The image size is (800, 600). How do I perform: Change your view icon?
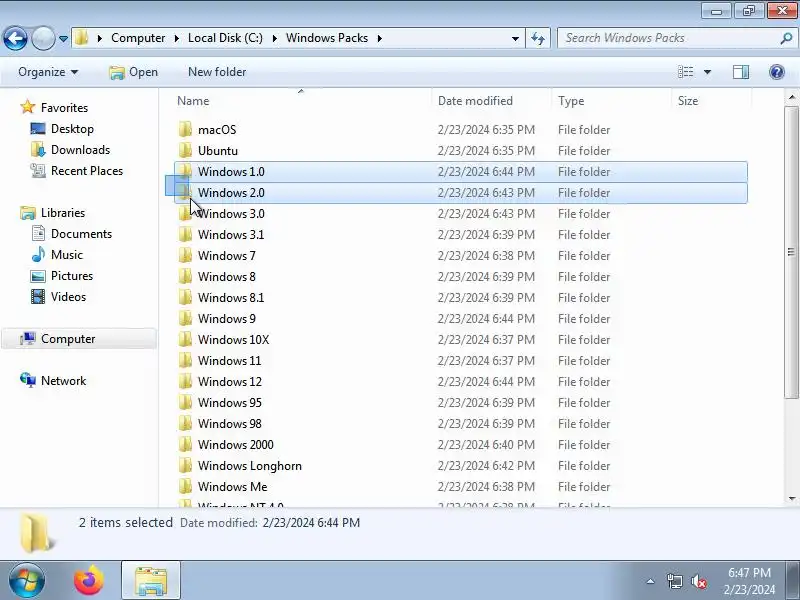[685, 72]
